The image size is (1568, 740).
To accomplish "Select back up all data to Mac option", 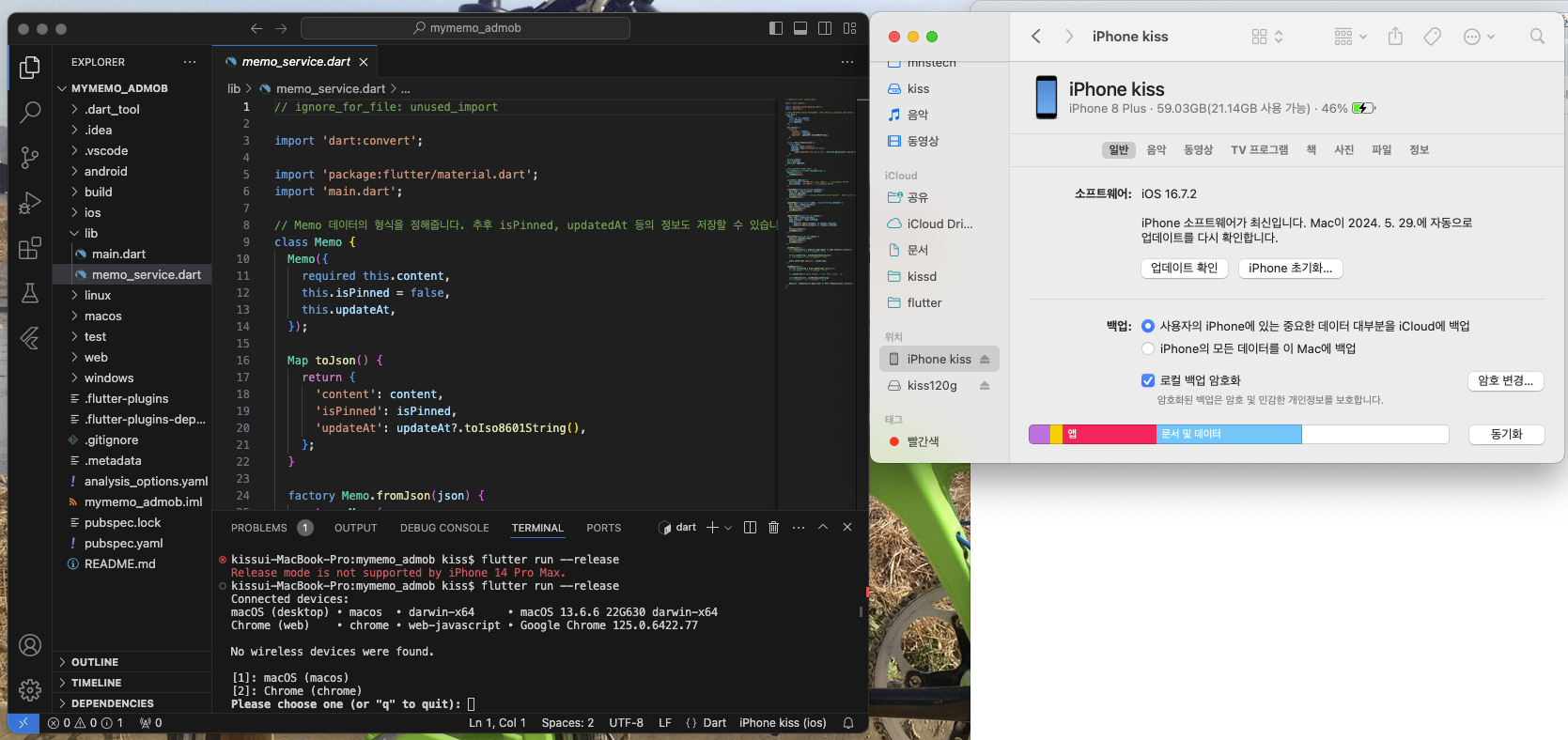I will 1148,348.
